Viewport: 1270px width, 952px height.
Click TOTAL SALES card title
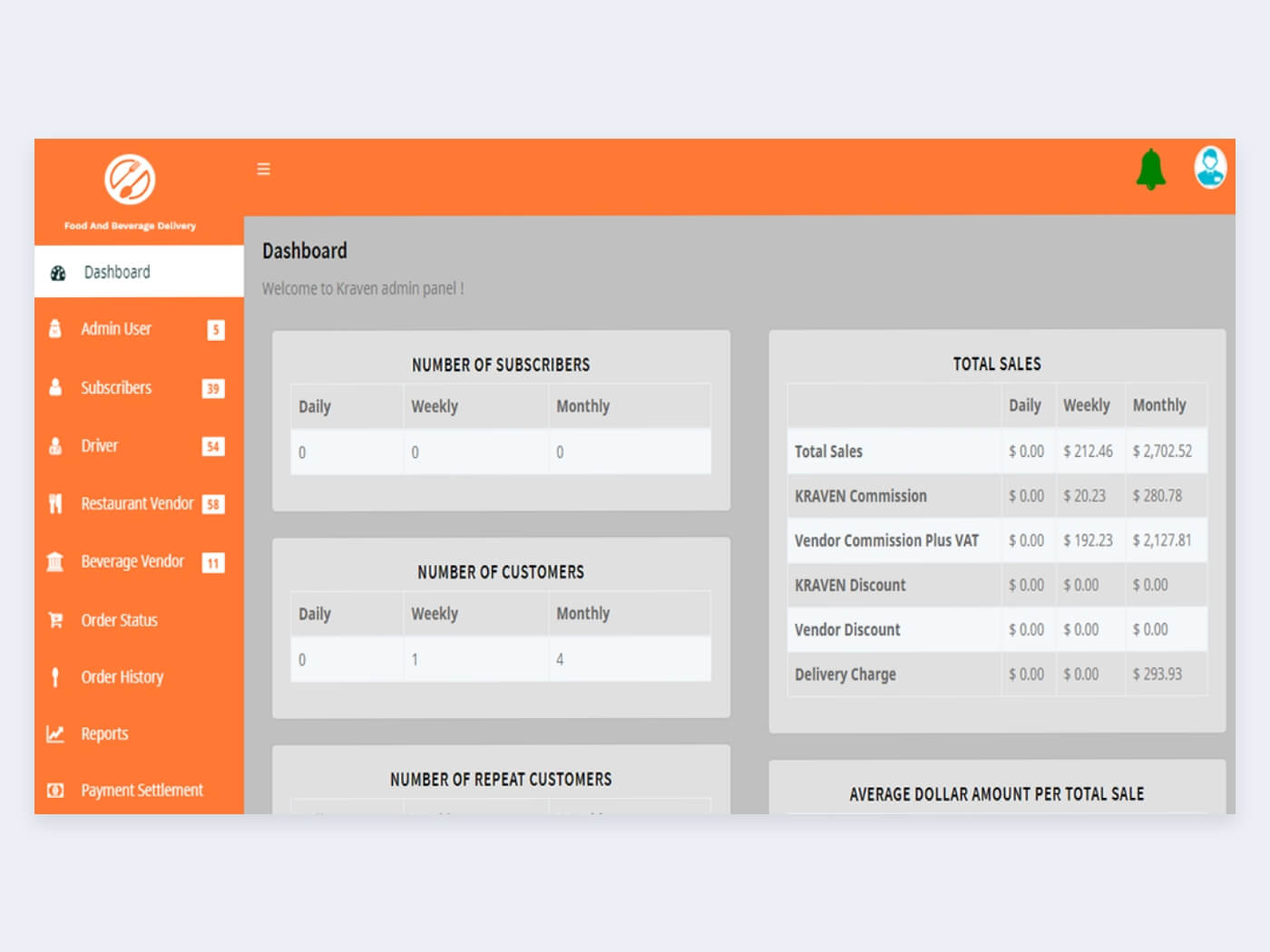[x=997, y=364]
